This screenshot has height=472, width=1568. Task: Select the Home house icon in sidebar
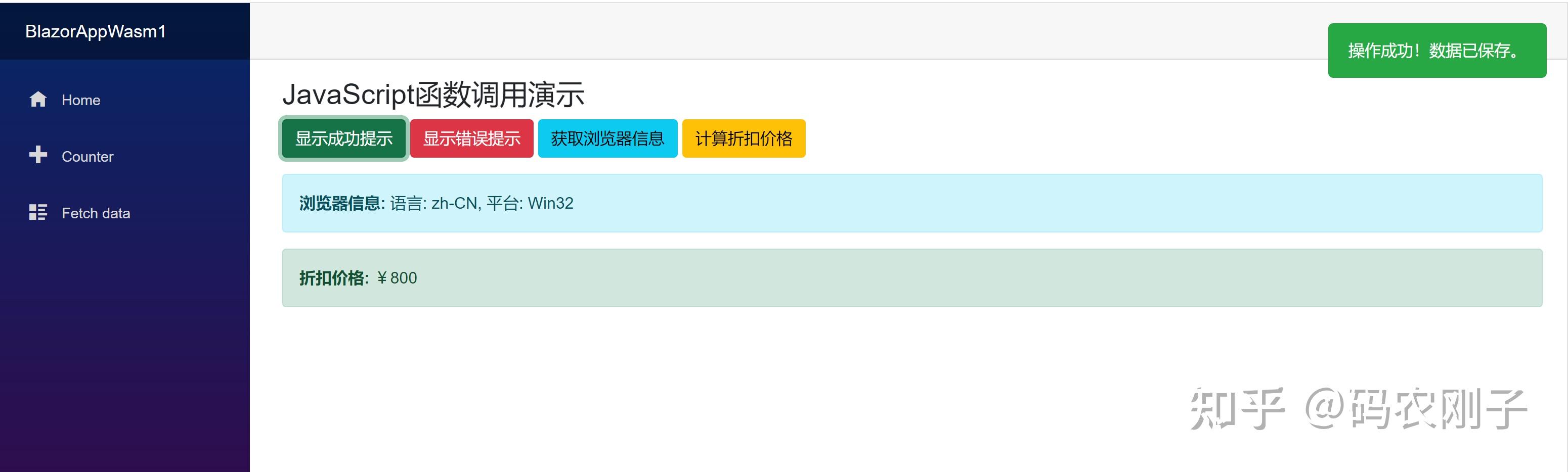pos(38,99)
